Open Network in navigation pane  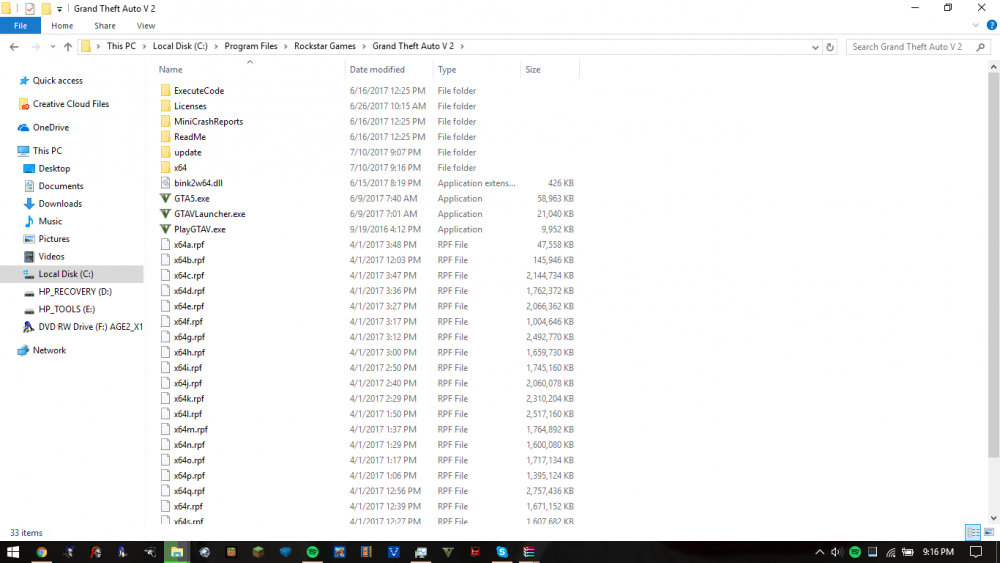click(x=49, y=350)
